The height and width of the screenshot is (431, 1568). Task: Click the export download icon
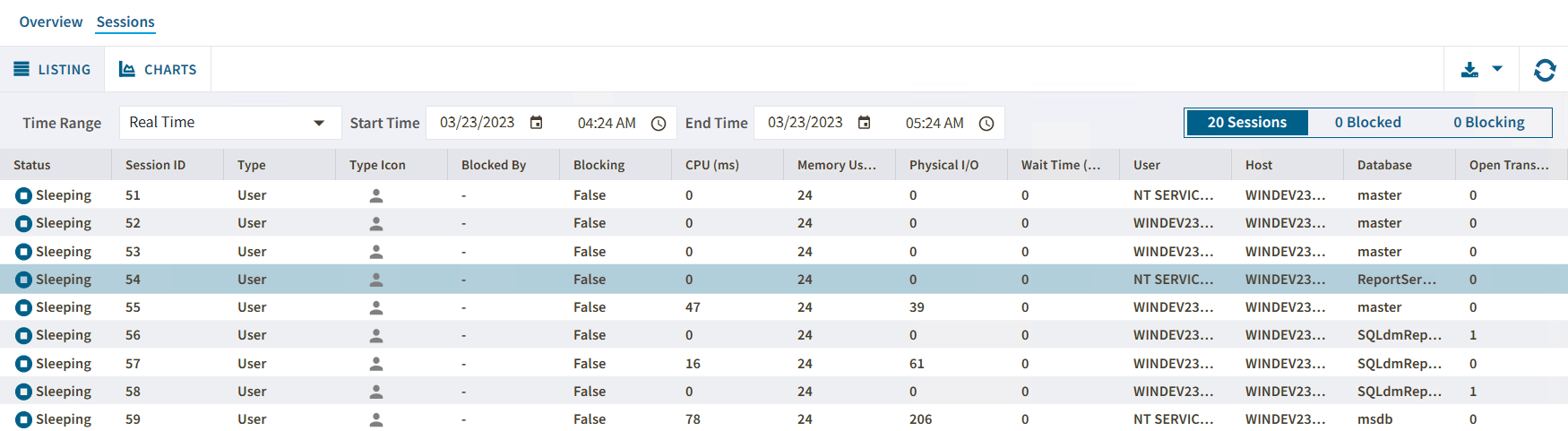coord(1469,70)
